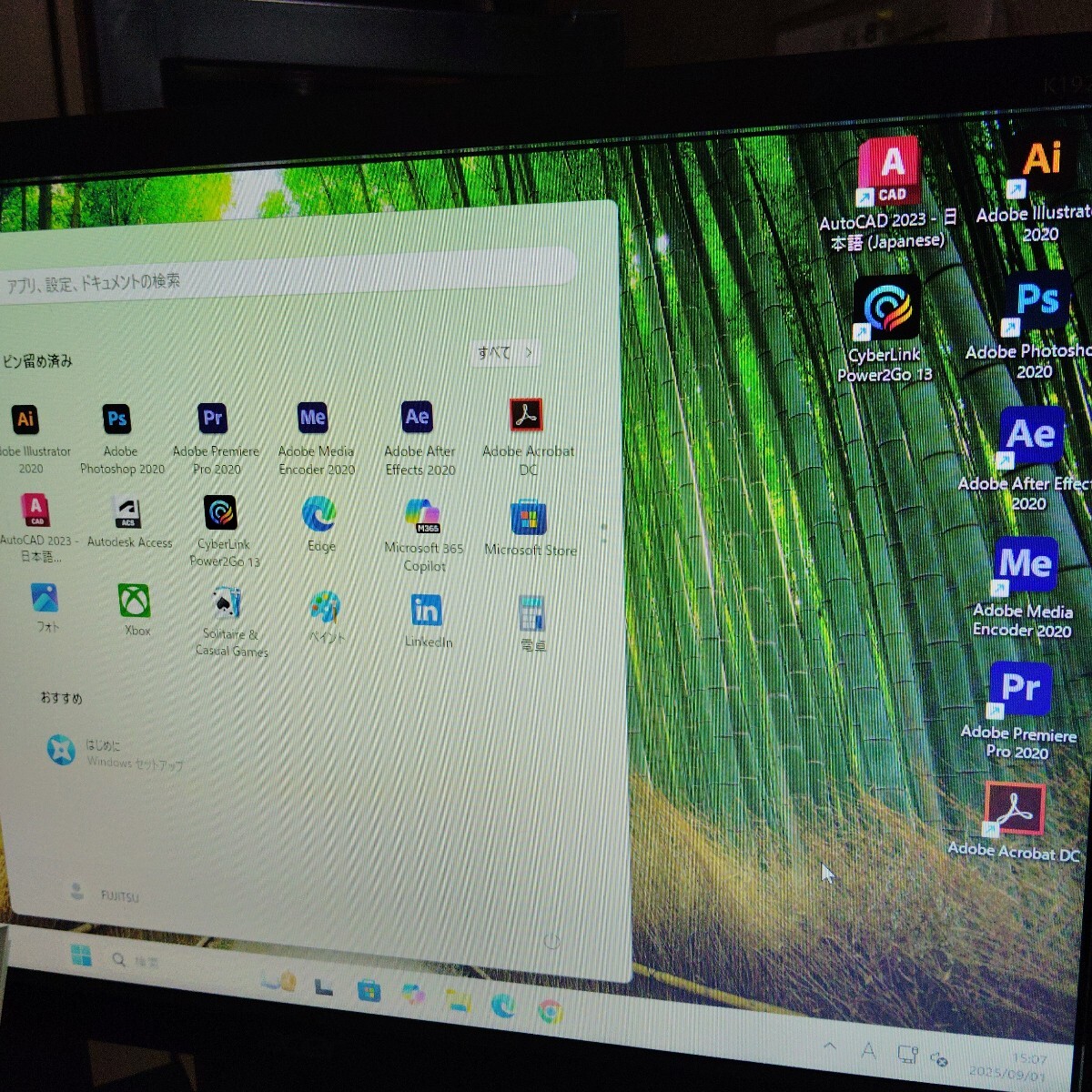This screenshot has height=1092, width=1092.
Task: Open network status tray icon
Action: [907, 1054]
